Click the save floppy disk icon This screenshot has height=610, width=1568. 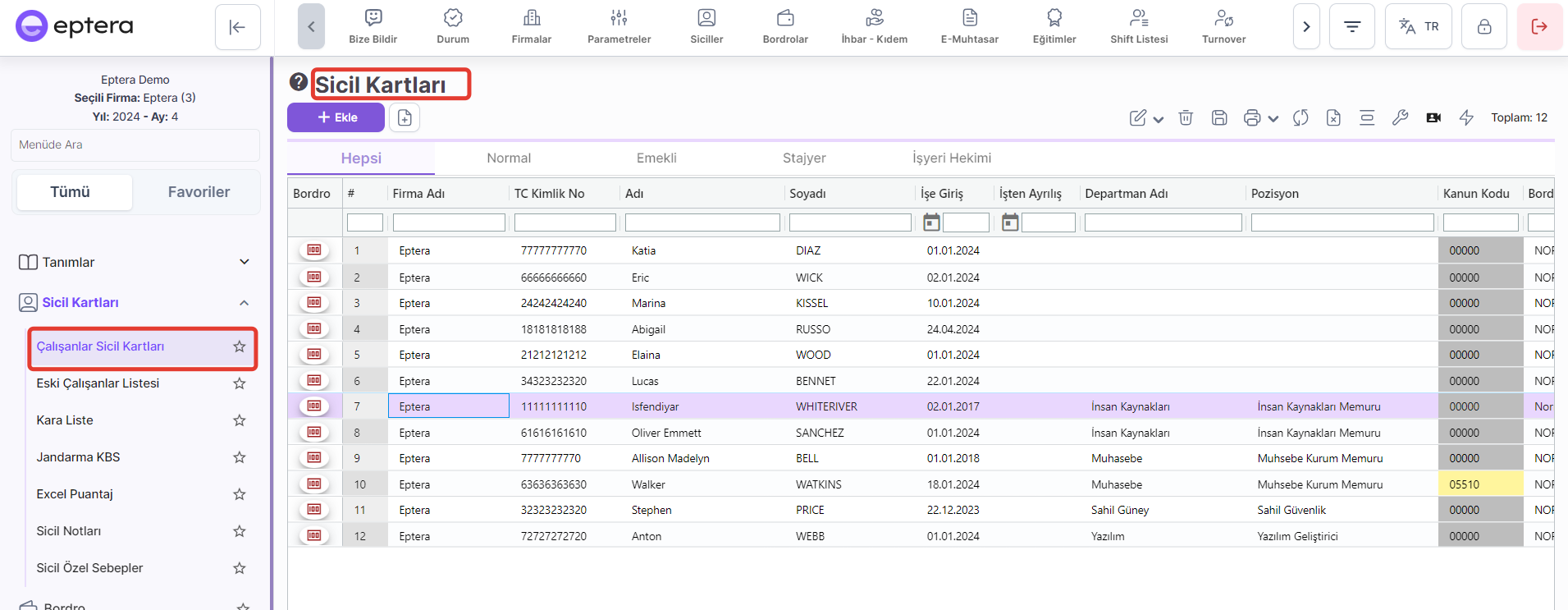coord(1219,117)
